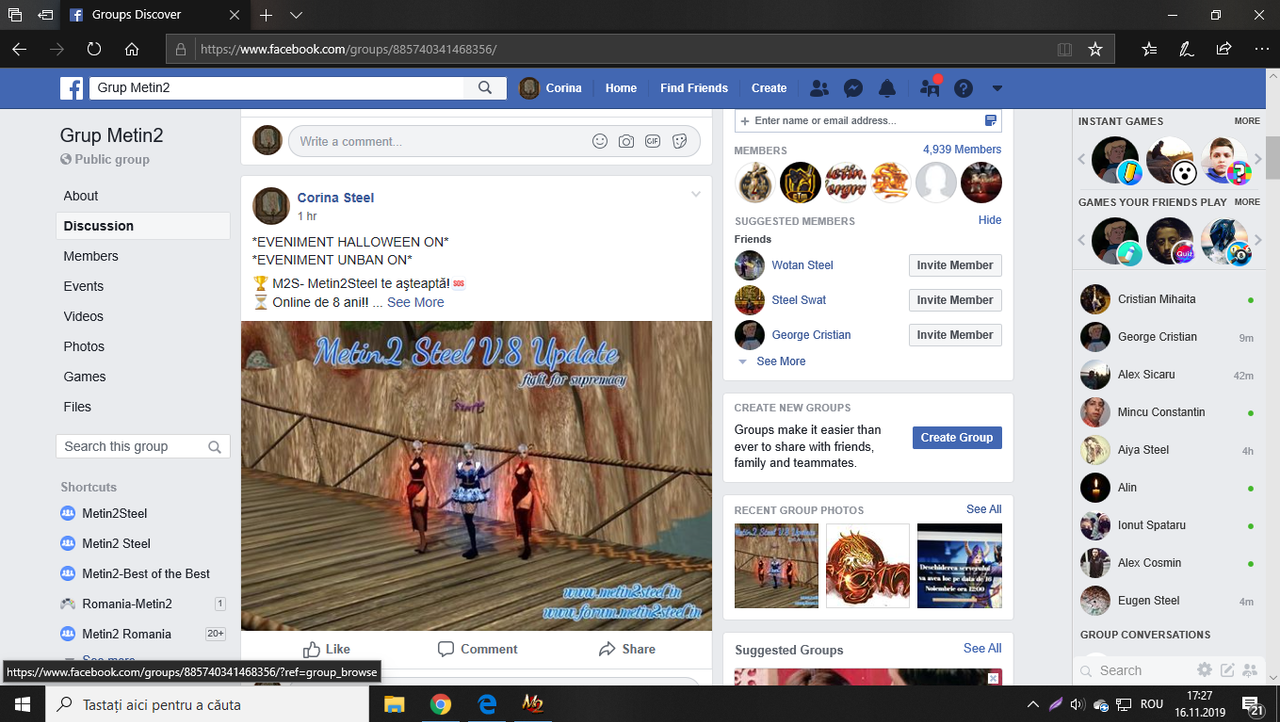Open Friend Requests icon in top bar
This screenshot has height=722, width=1280.
point(819,88)
